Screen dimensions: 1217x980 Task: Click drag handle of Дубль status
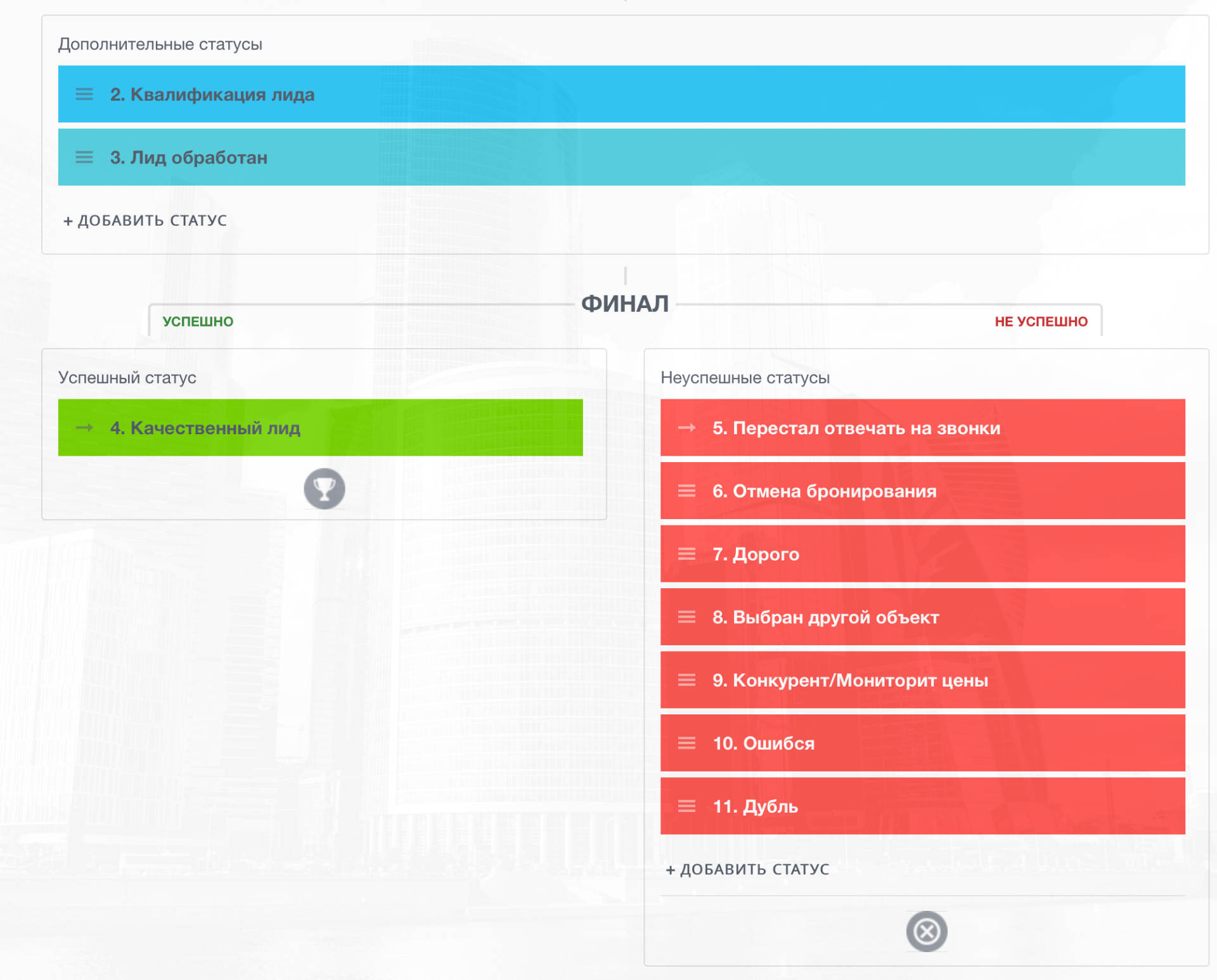tap(686, 806)
